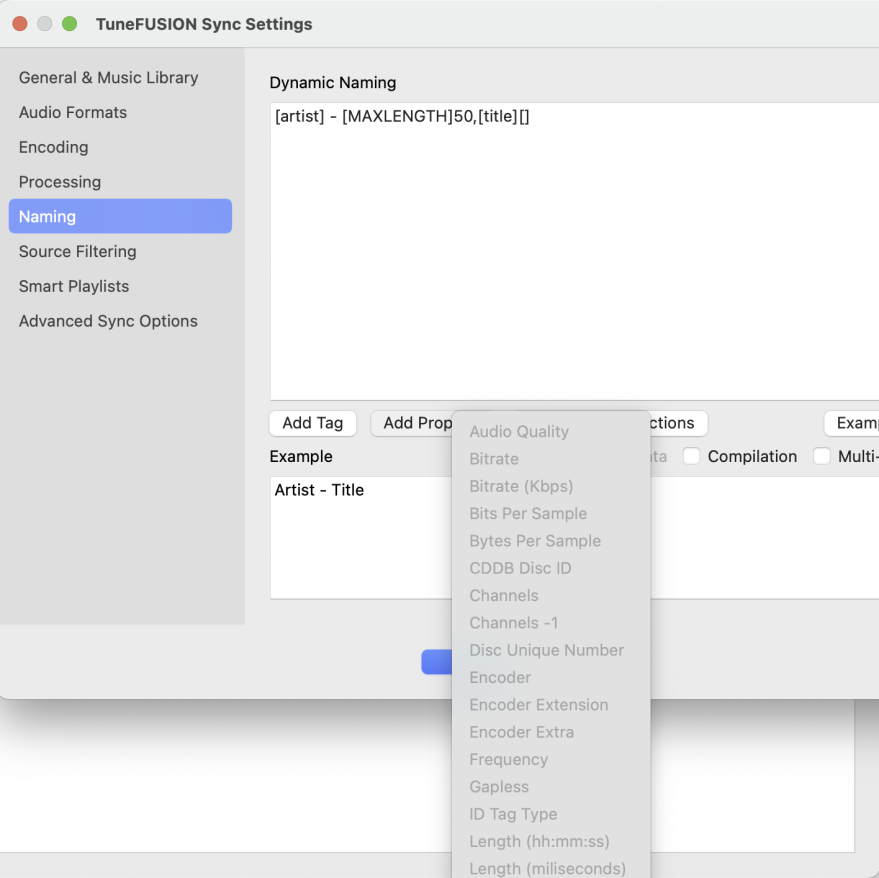879x878 pixels.
Task: Pick Encoder Extra from the menu
Action: coord(551,732)
